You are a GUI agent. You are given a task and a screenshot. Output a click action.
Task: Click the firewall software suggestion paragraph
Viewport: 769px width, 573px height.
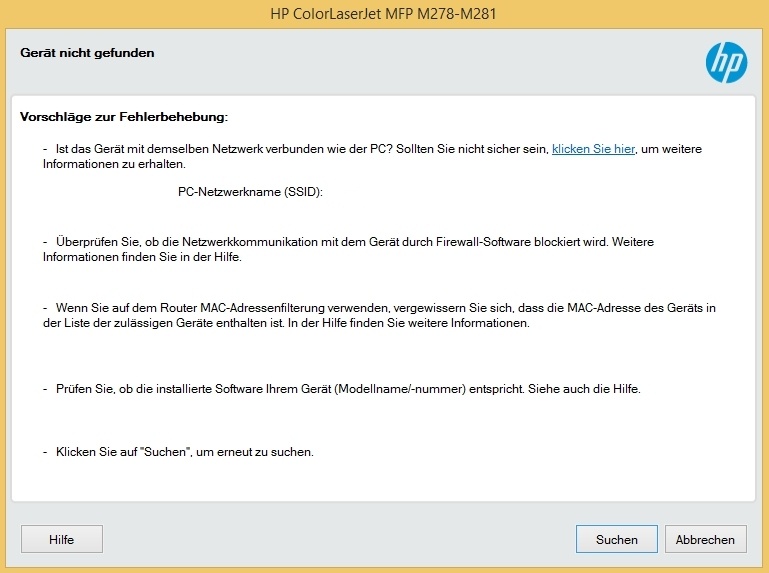348,249
